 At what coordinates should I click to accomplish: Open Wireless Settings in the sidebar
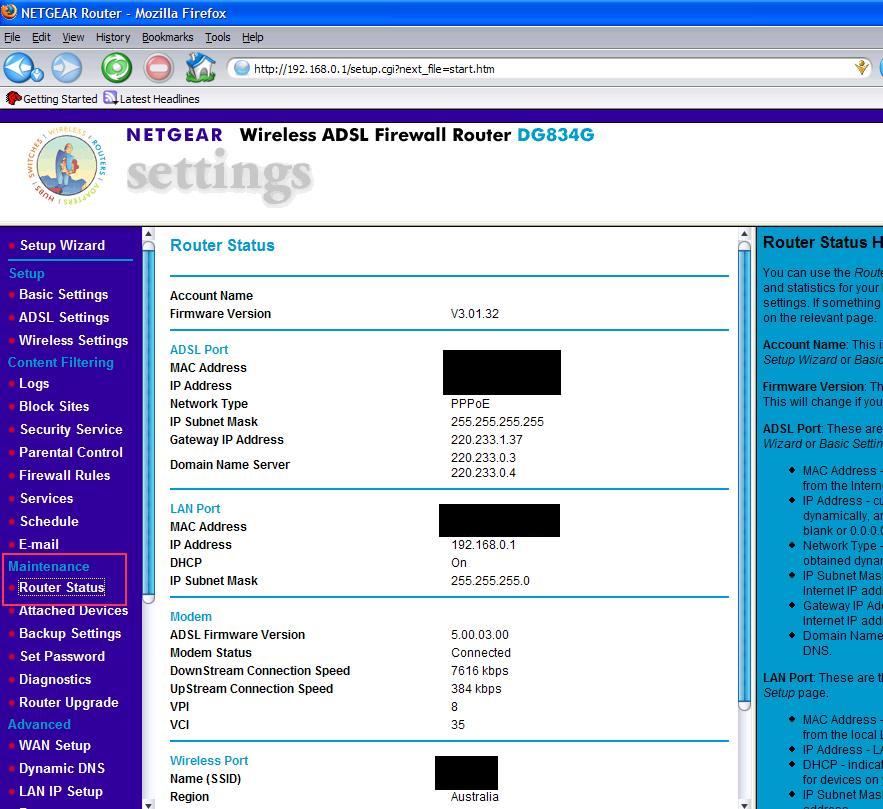tap(74, 341)
